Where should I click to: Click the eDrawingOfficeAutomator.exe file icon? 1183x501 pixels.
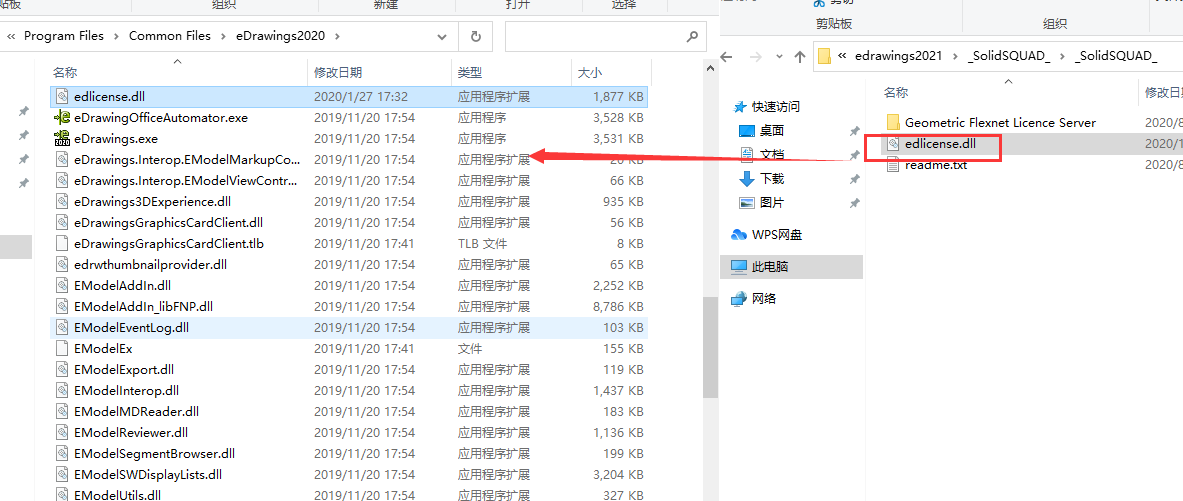pos(62,118)
